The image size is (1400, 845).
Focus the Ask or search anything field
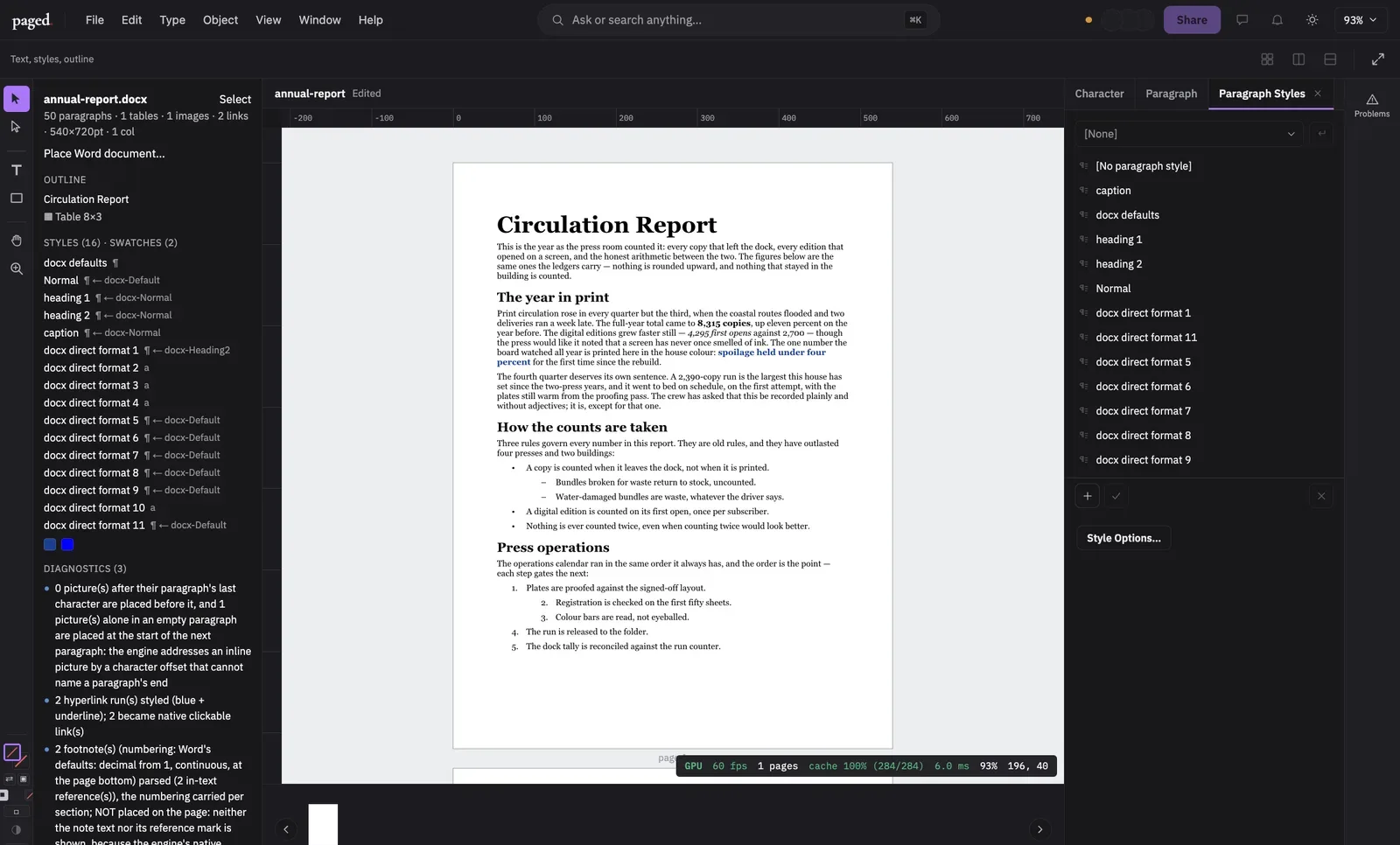[x=738, y=20]
